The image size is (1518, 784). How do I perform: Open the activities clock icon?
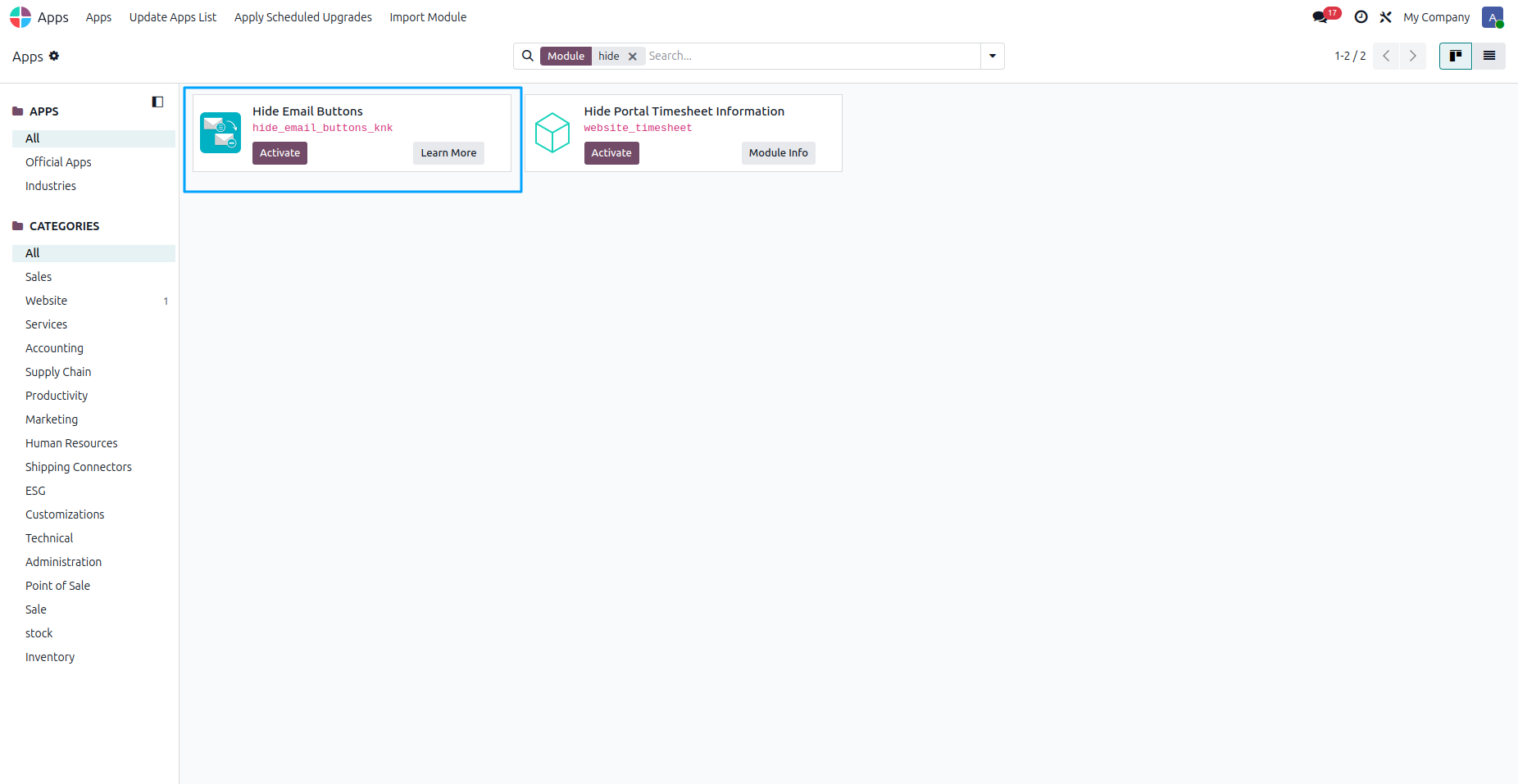coord(1361,17)
